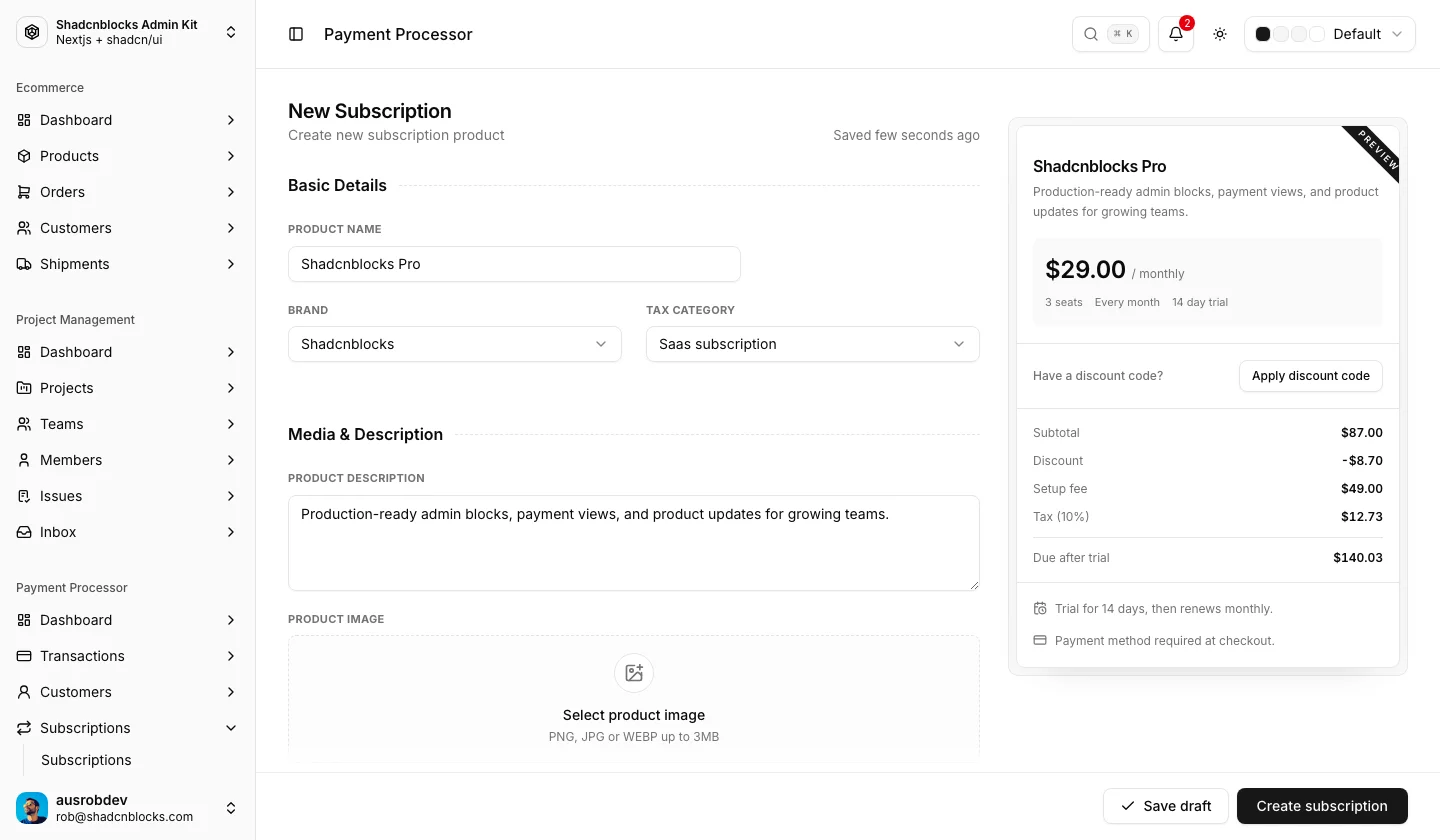Click the Teams icon
1440x840 pixels.
coord(24,424)
